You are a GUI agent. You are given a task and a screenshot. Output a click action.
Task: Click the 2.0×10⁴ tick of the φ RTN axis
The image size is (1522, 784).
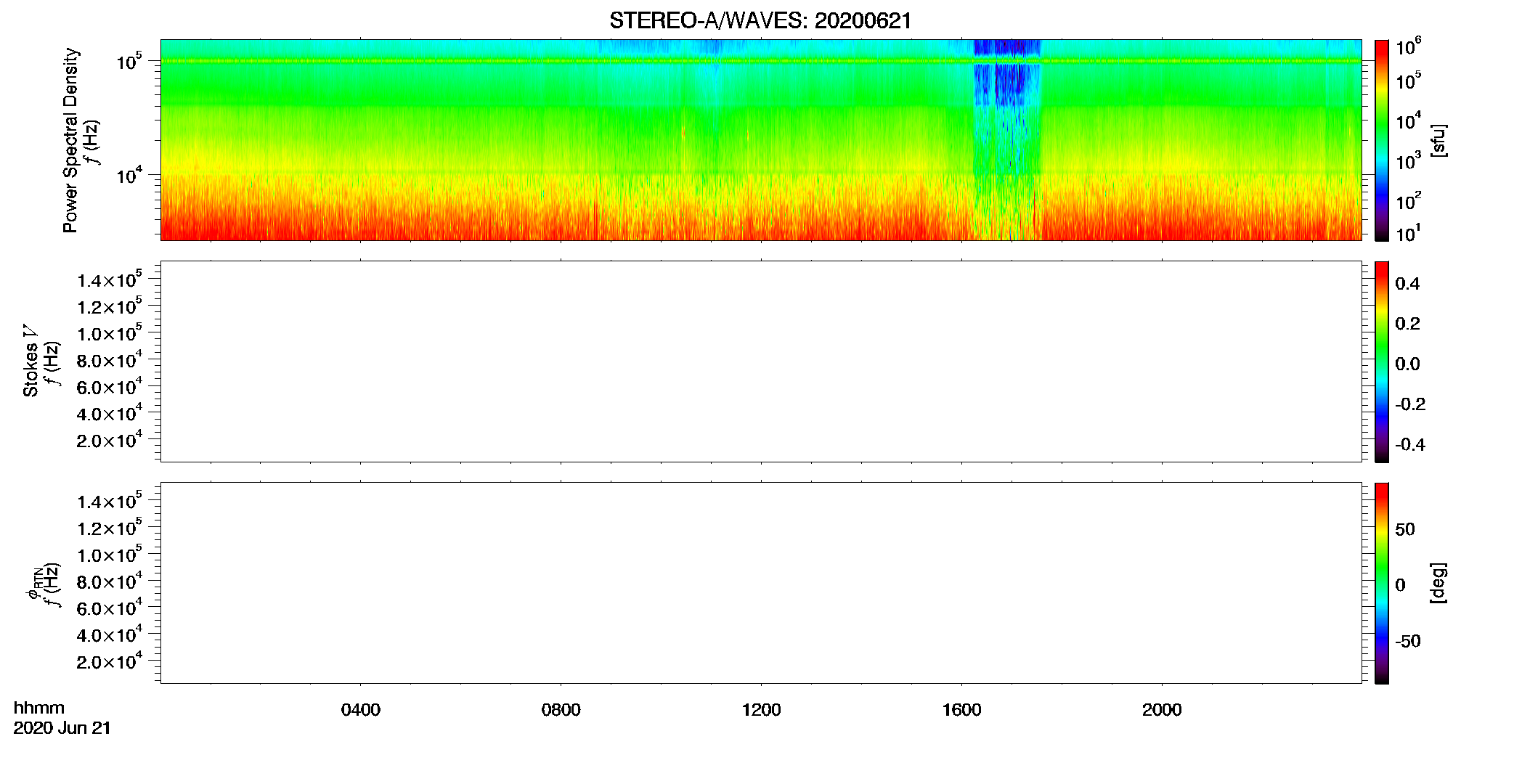pyautogui.click(x=110, y=661)
